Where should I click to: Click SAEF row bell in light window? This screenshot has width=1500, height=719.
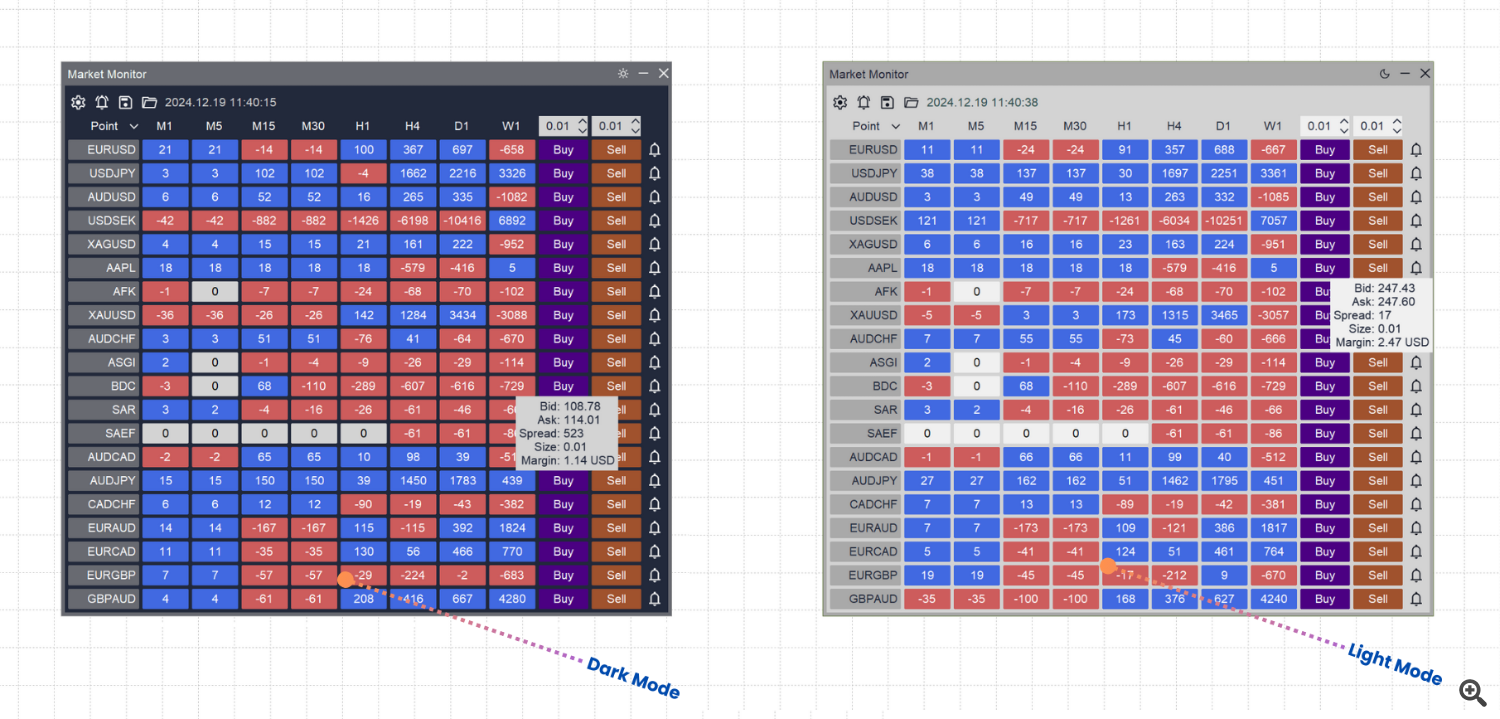1417,433
